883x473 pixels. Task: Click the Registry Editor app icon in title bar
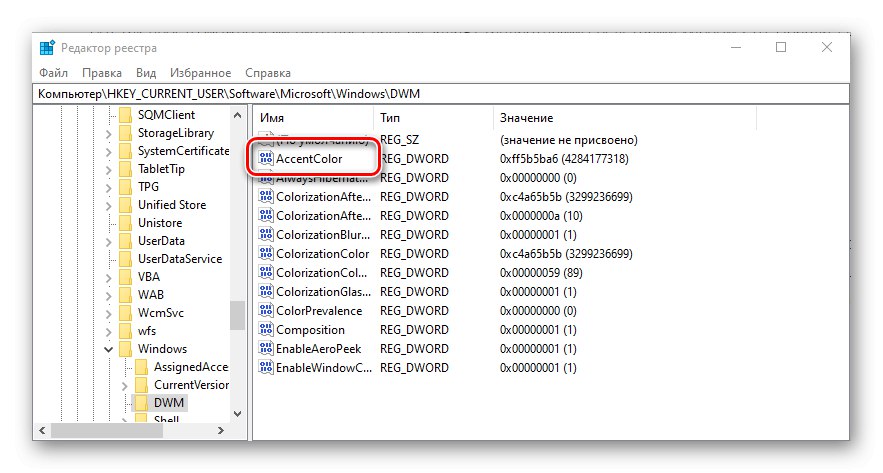(x=47, y=48)
